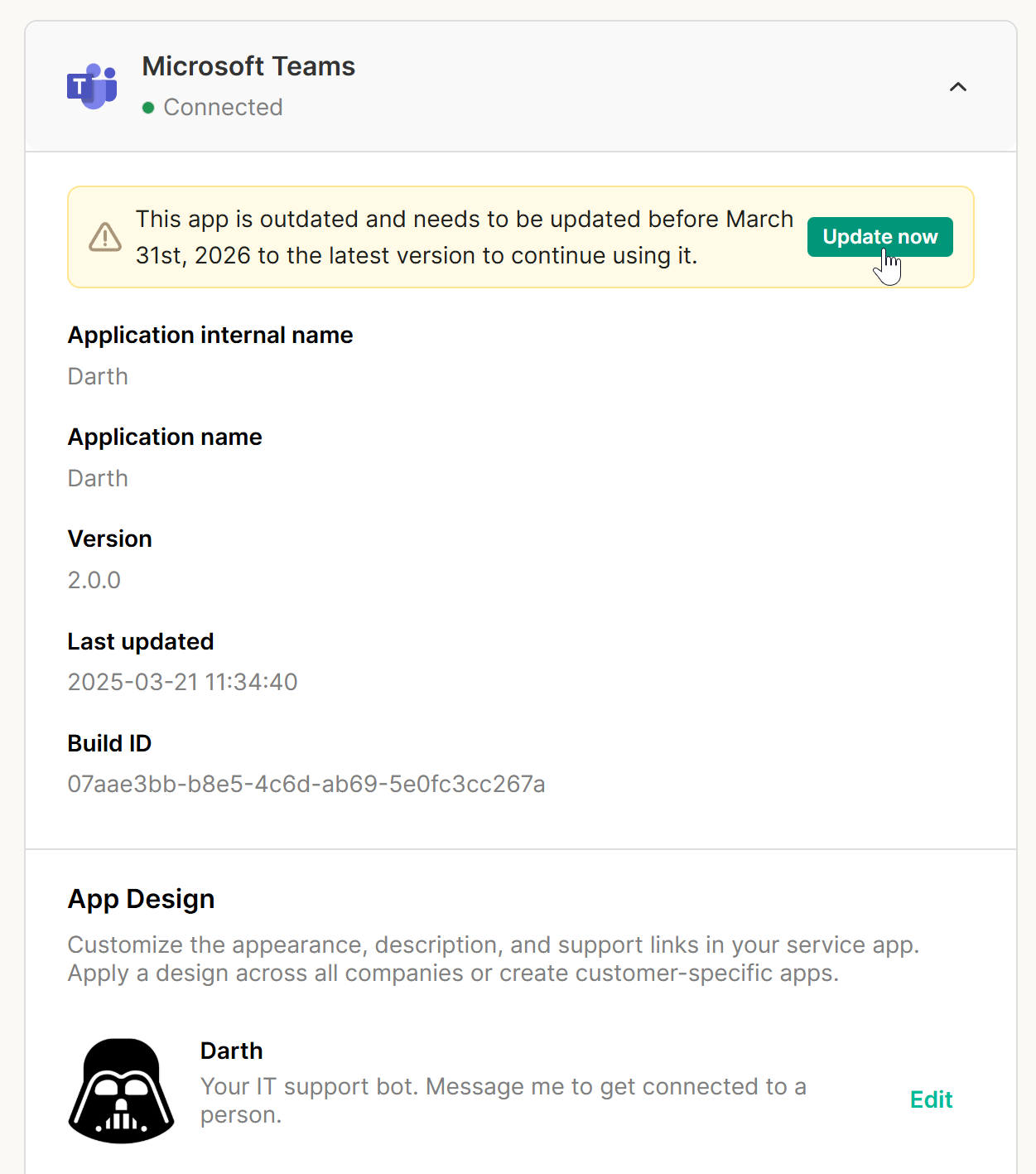Click Darth value under Application name

98,478
